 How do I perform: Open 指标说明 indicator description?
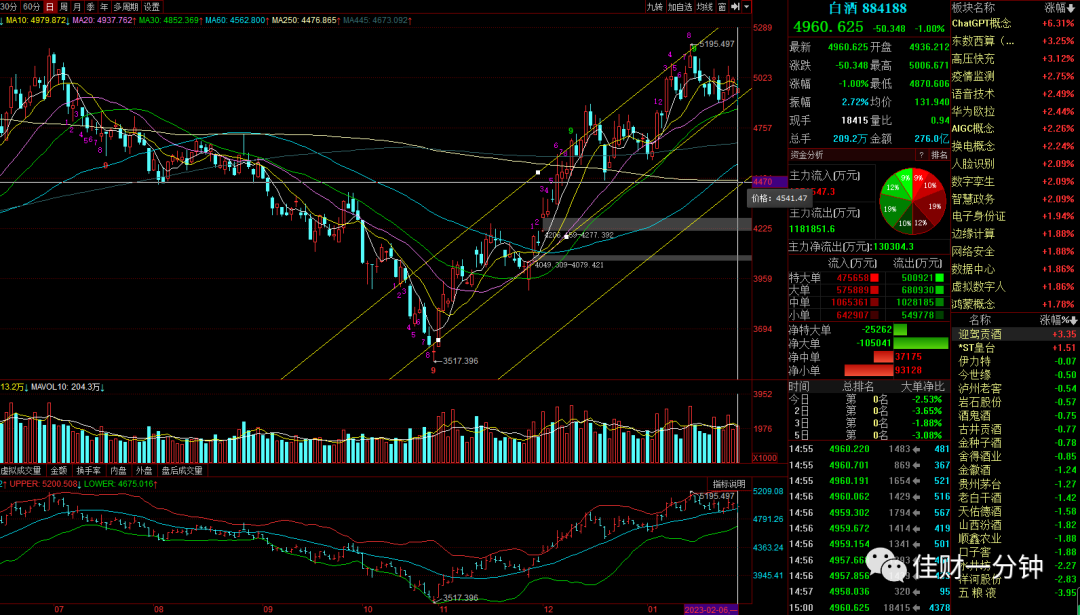tap(729, 483)
